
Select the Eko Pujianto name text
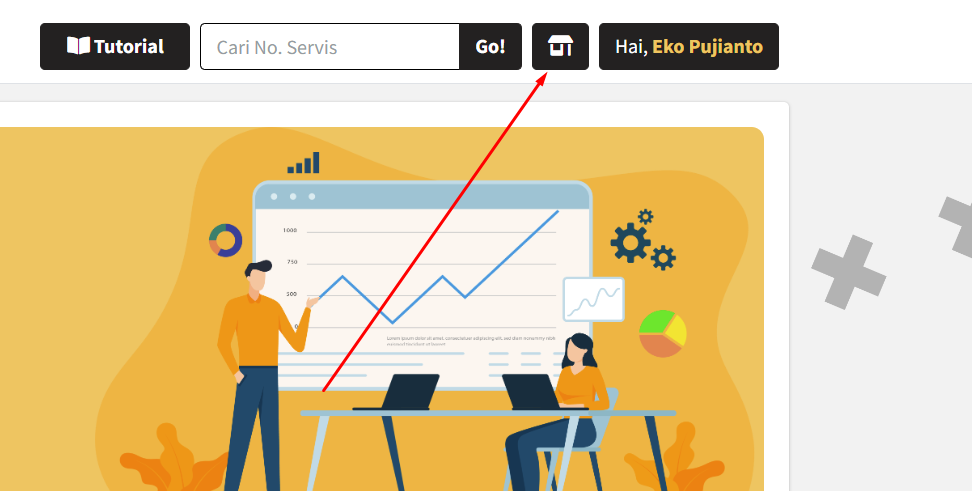tap(707, 46)
